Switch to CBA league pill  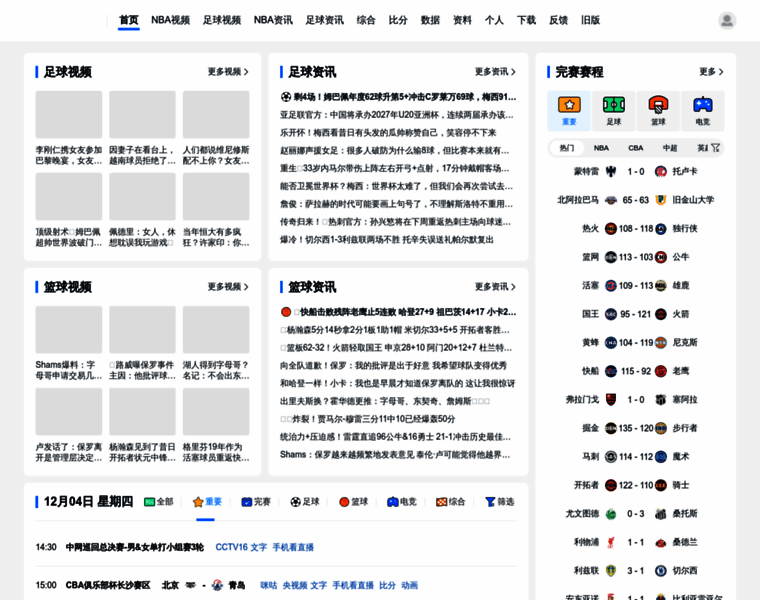(x=635, y=148)
